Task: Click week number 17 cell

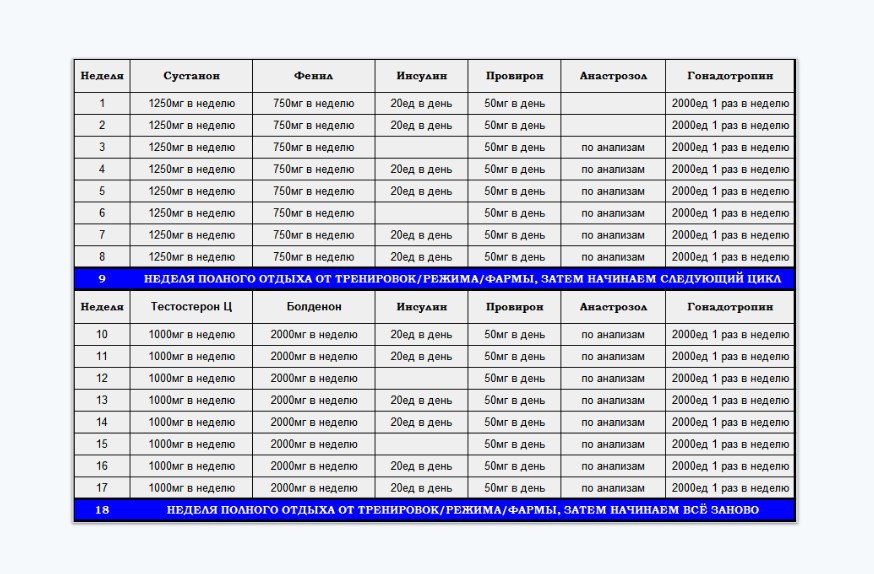Action: [102, 488]
